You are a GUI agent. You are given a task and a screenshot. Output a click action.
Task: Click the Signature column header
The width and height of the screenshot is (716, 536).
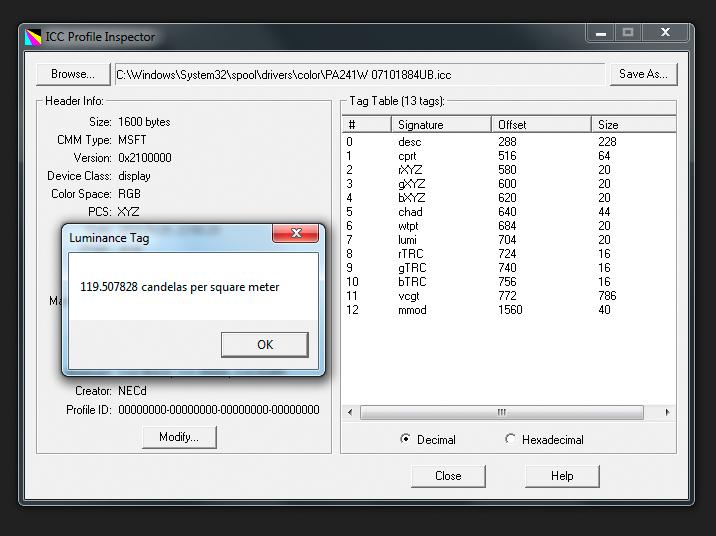click(x=441, y=125)
